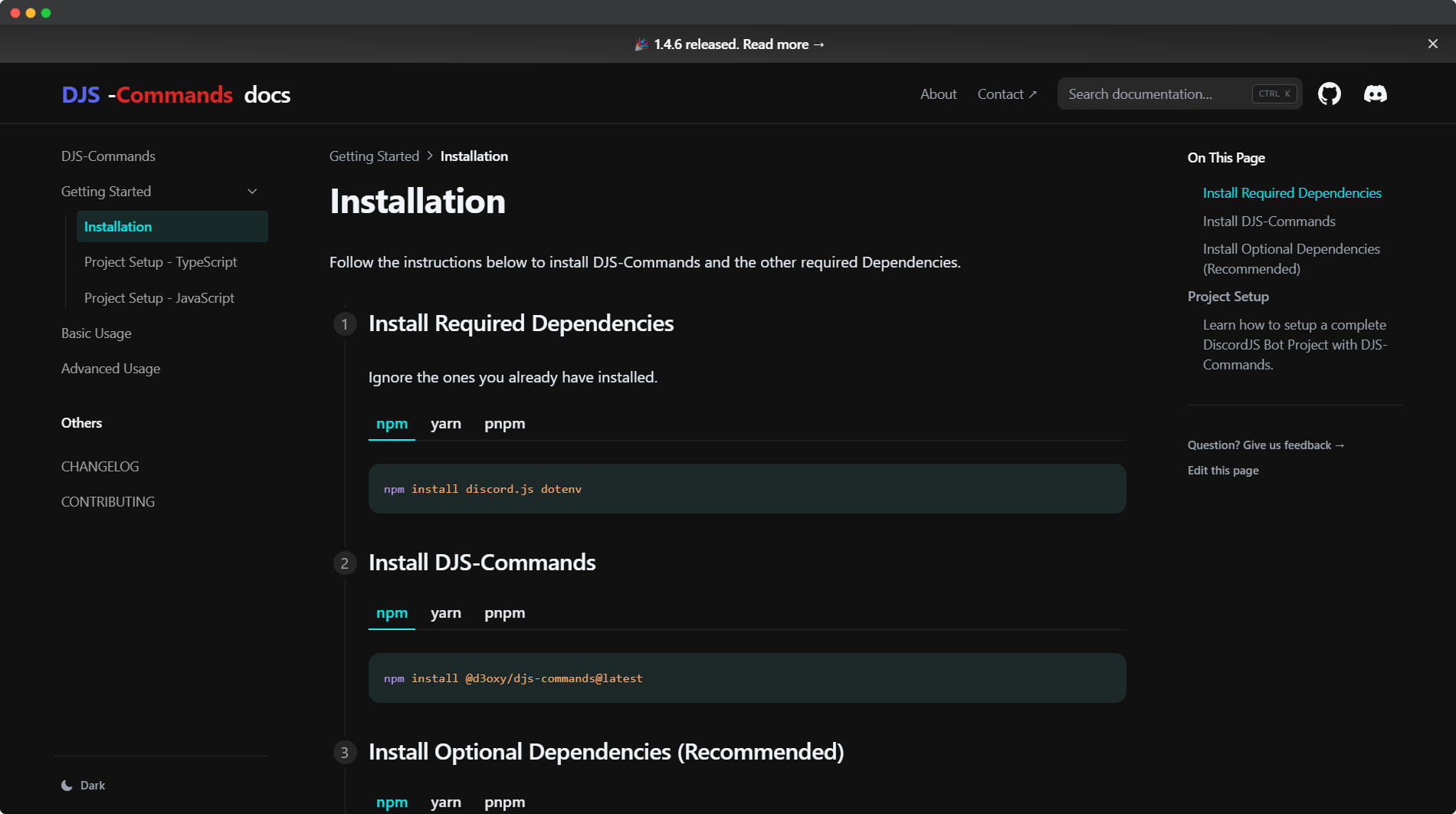Screen dimensions: 1456x814
Task: Select yarn tab under Install DJS-Commands
Action: pos(445,613)
